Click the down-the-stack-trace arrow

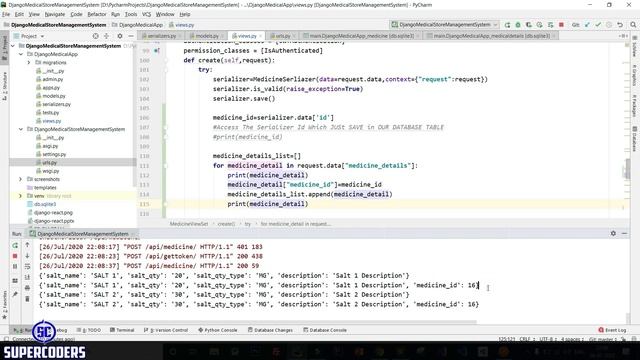(x=27, y=256)
